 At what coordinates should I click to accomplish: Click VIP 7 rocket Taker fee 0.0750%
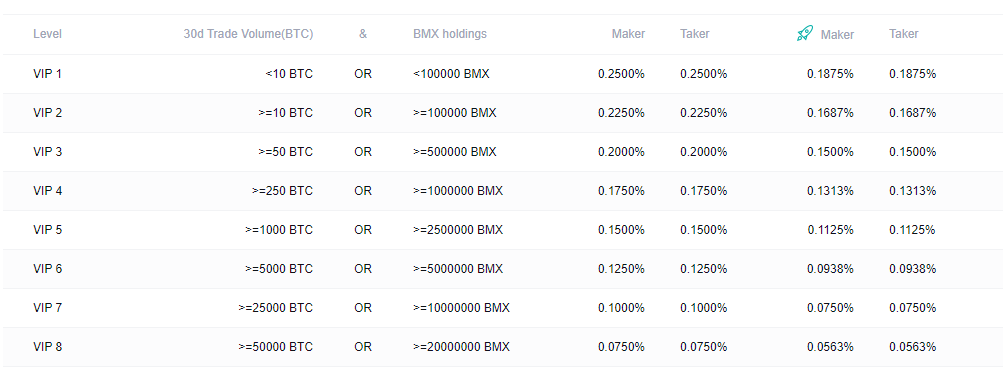tap(913, 308)
